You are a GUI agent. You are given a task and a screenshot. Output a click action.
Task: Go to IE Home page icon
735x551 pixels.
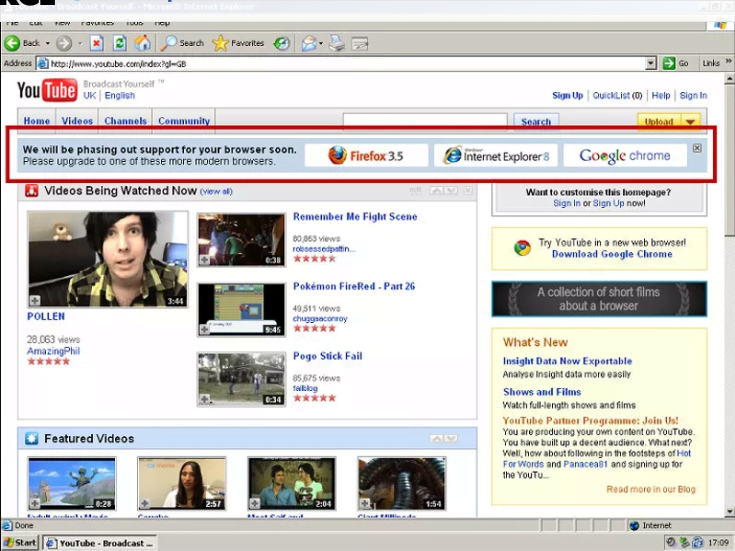tap(143, 43)
